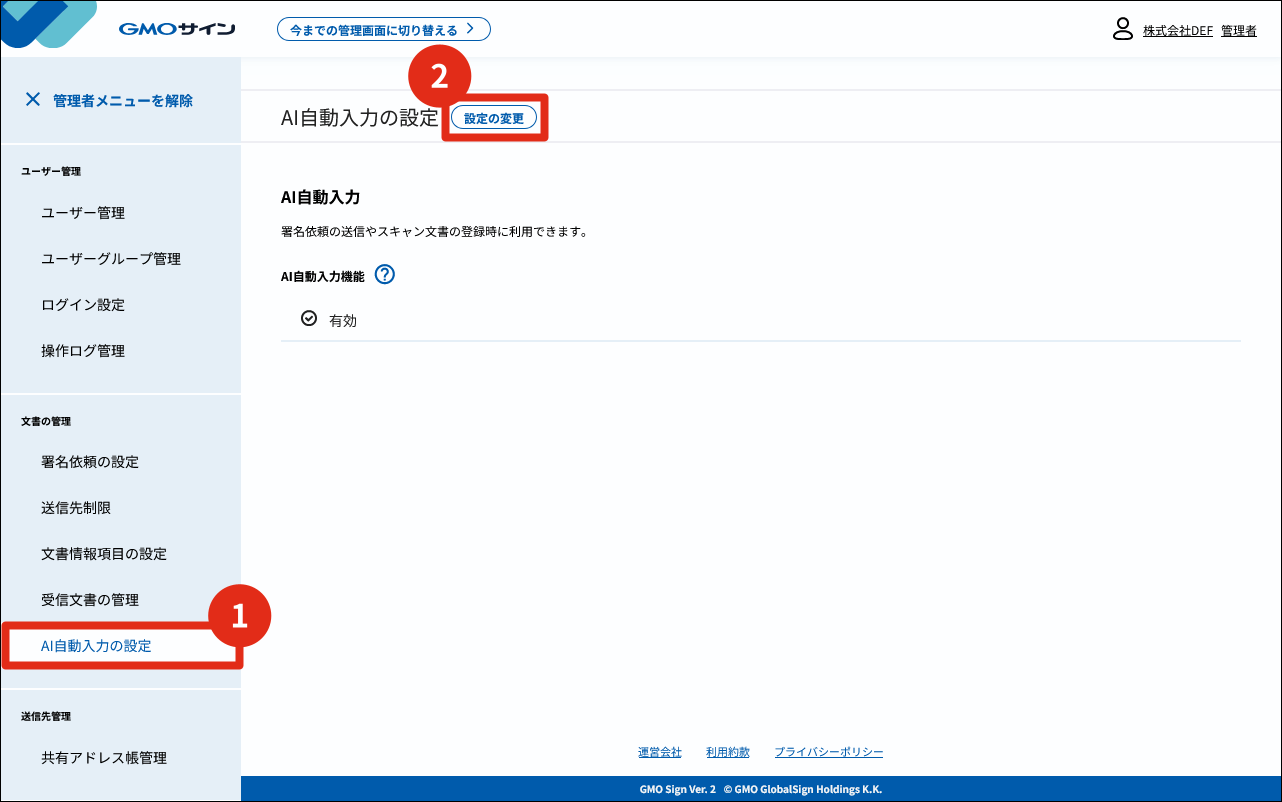This screenshot has width=1282, height=802.
Task: Click the 運営会社 footer link
Action: point(660,752)
